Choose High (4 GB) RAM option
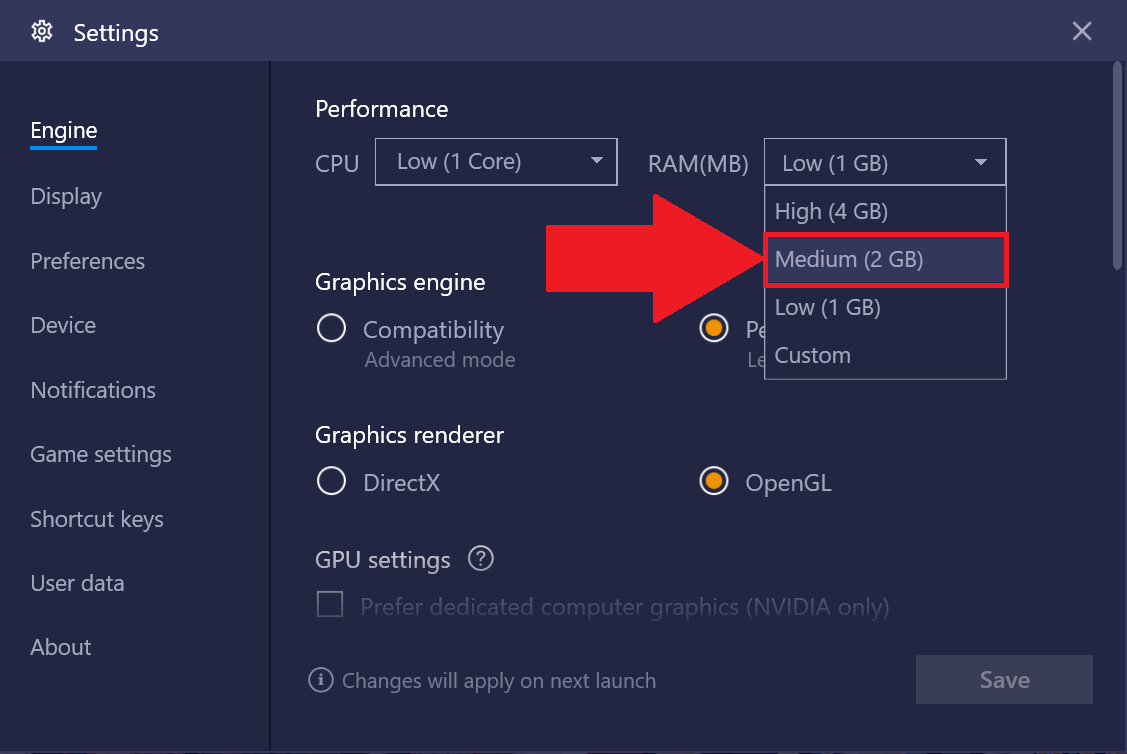This screenshot has width=1127, height=754. [x=885, y=211]
